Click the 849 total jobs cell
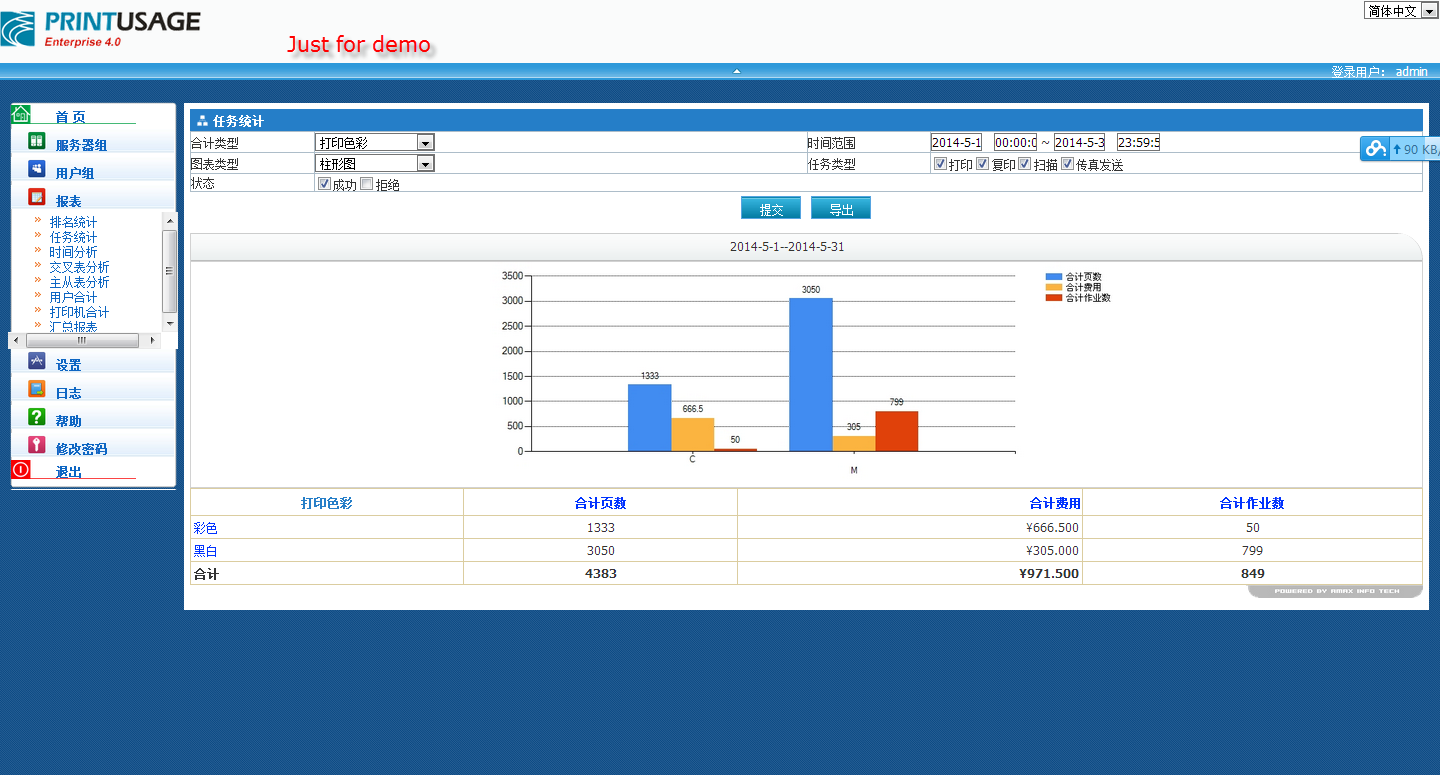The image size is (1440, 775). pyautogui.click(x=1252, y=573)
